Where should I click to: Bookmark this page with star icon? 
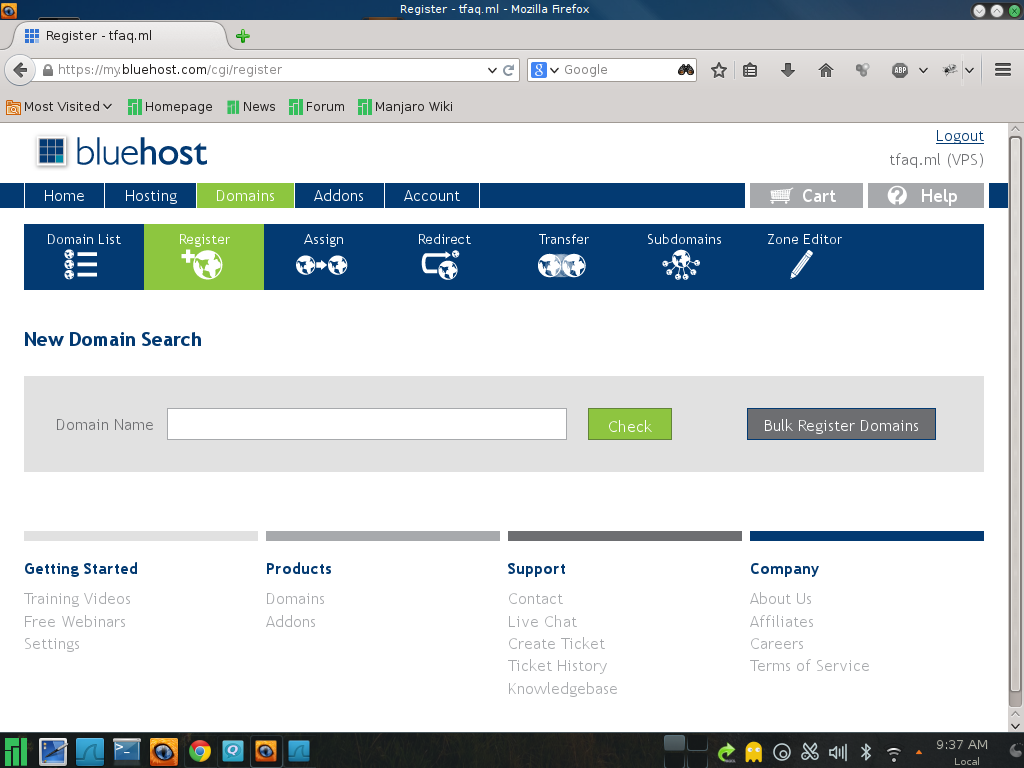click(x=718, y=70)
